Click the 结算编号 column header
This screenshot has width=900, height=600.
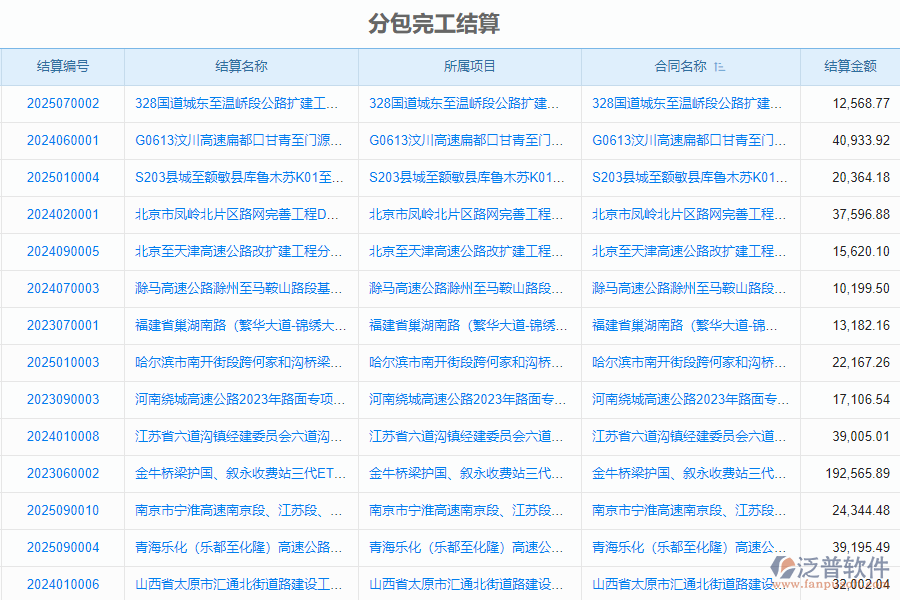[63, 67]
